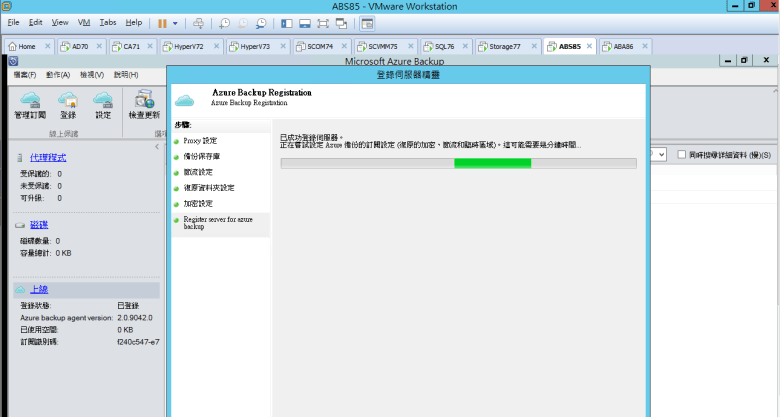The image size is (780, 417).
Task: Open the power options dropdown arrow
Action: click(x=176, y=22)
